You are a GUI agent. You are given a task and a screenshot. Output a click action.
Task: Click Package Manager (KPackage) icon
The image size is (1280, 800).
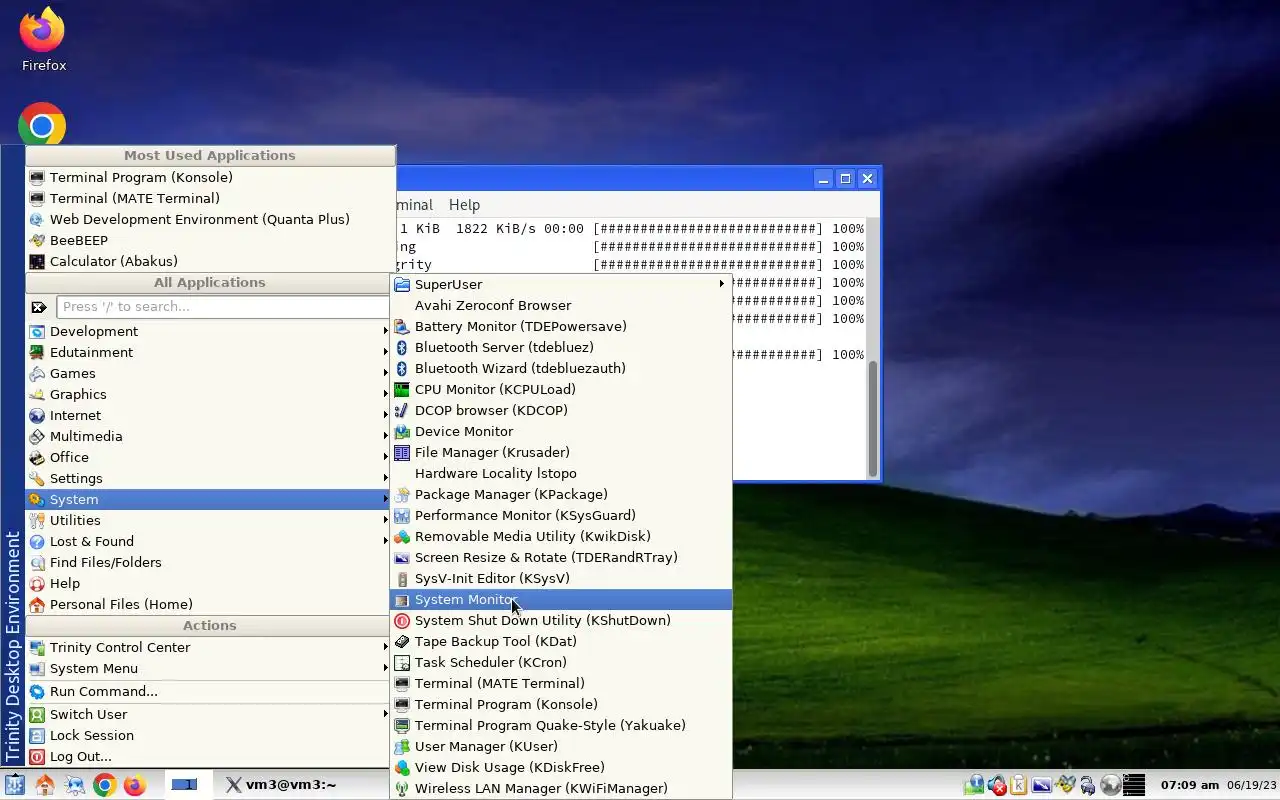pos(402,494)
